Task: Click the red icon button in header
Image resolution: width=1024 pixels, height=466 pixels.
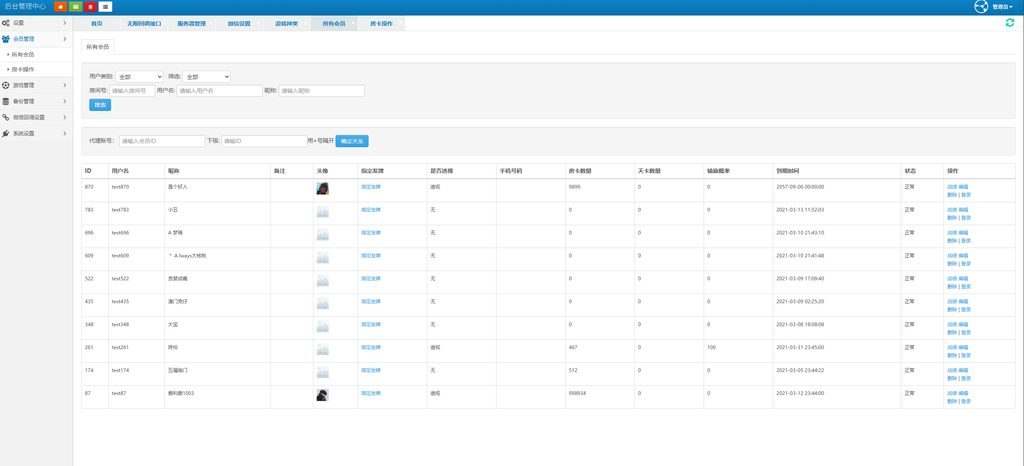Action: pos(91,7)
